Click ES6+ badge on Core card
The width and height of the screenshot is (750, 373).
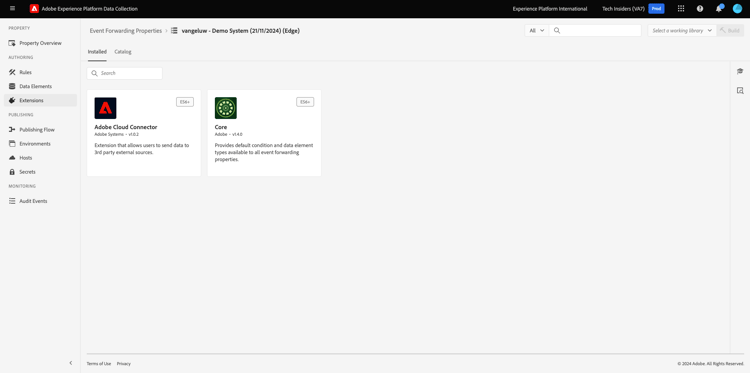pyautogui.click(x=305, y=102)
